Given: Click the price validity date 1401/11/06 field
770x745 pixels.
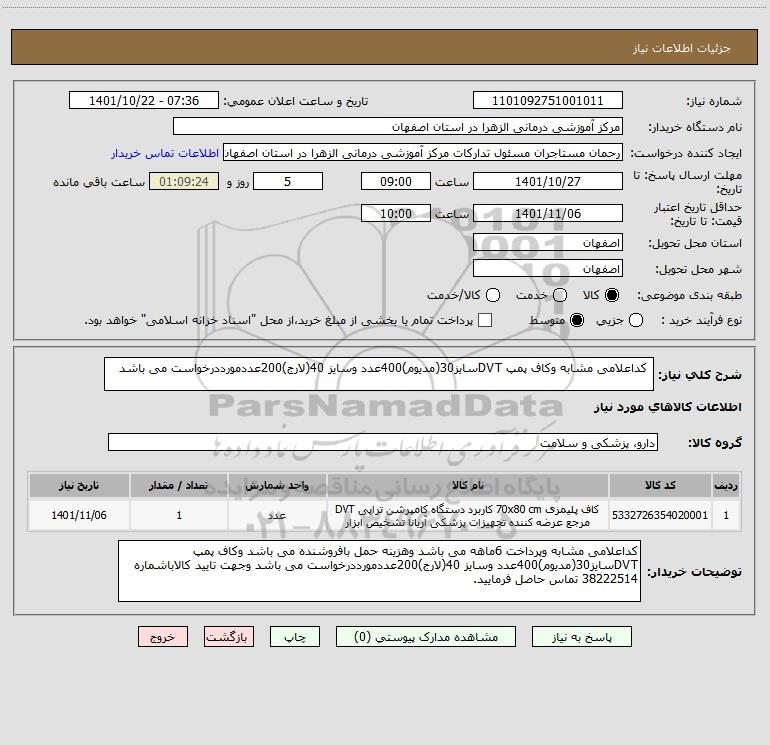Looking at the screenshot, I should pyautogui.click(x=548, y=214).
